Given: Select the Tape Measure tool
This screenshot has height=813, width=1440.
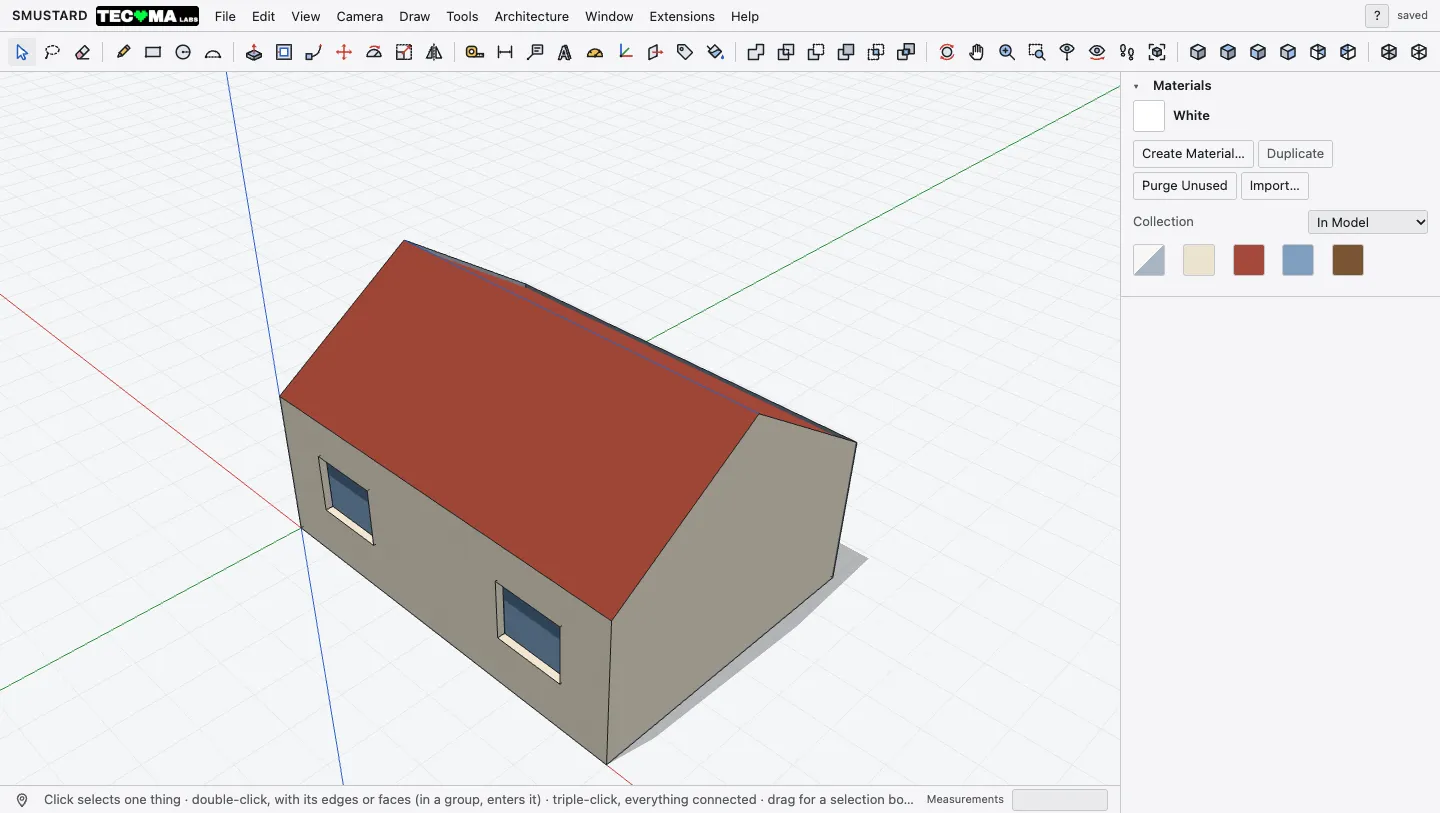Looking at the screenshot, I should click(475, 52).
